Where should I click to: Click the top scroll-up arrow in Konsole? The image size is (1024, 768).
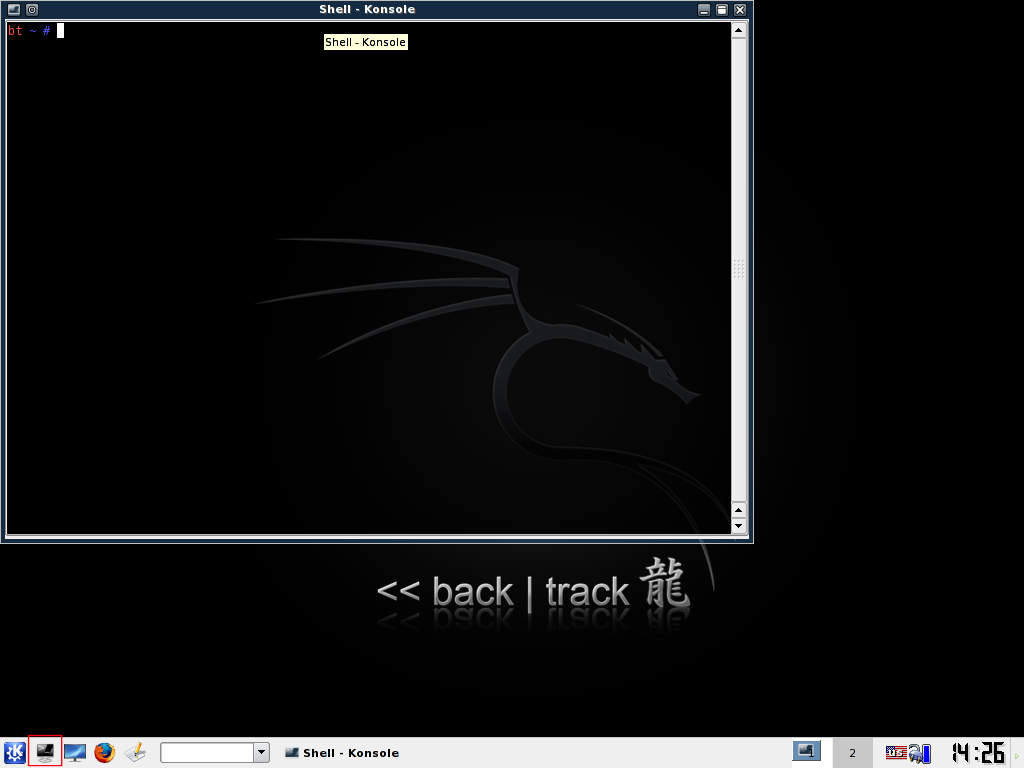tap(739, 30)
